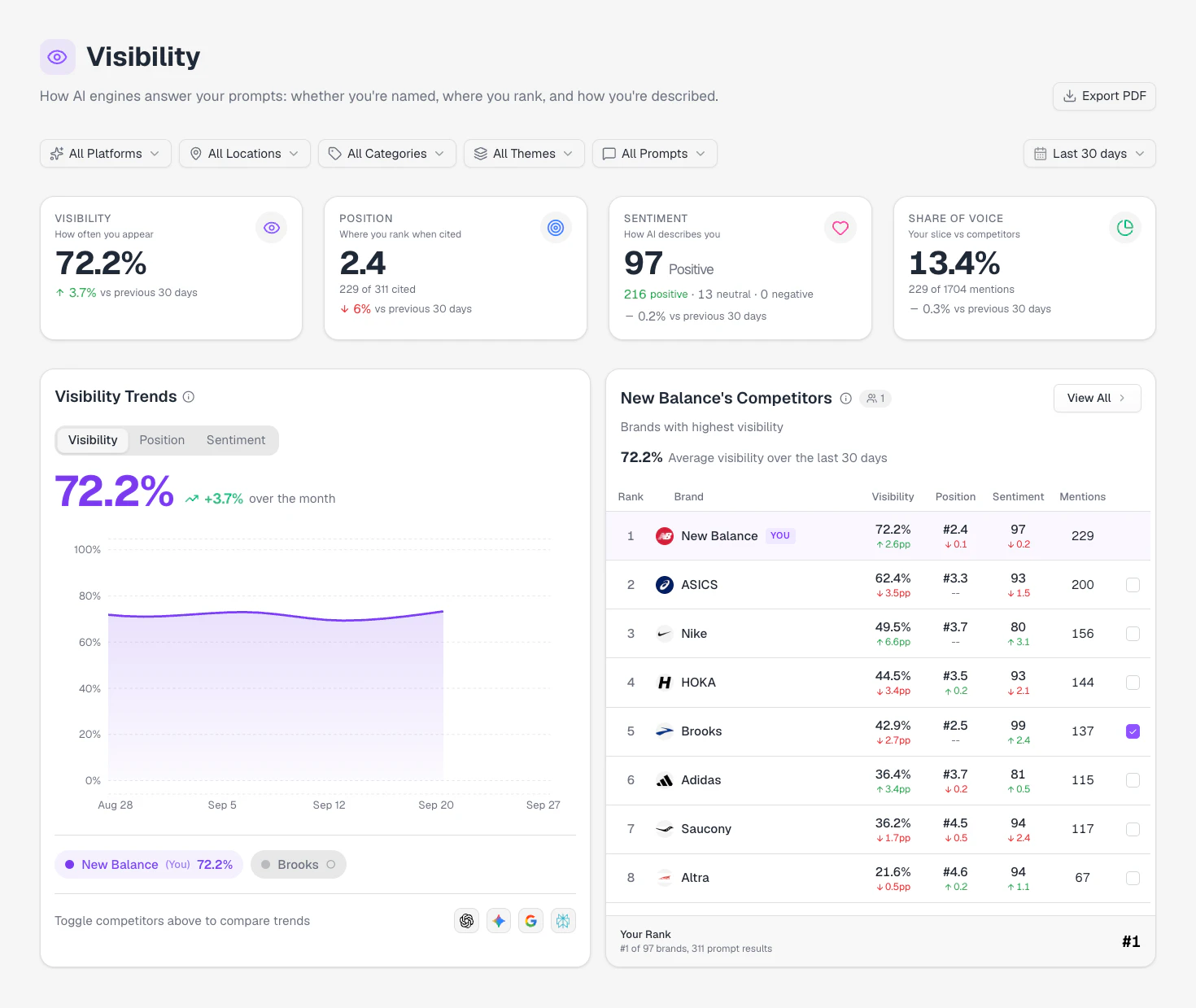Open the Last 30 days date dropdown
This screenshot has height=1008, width=1196.
pos(1089,154)
